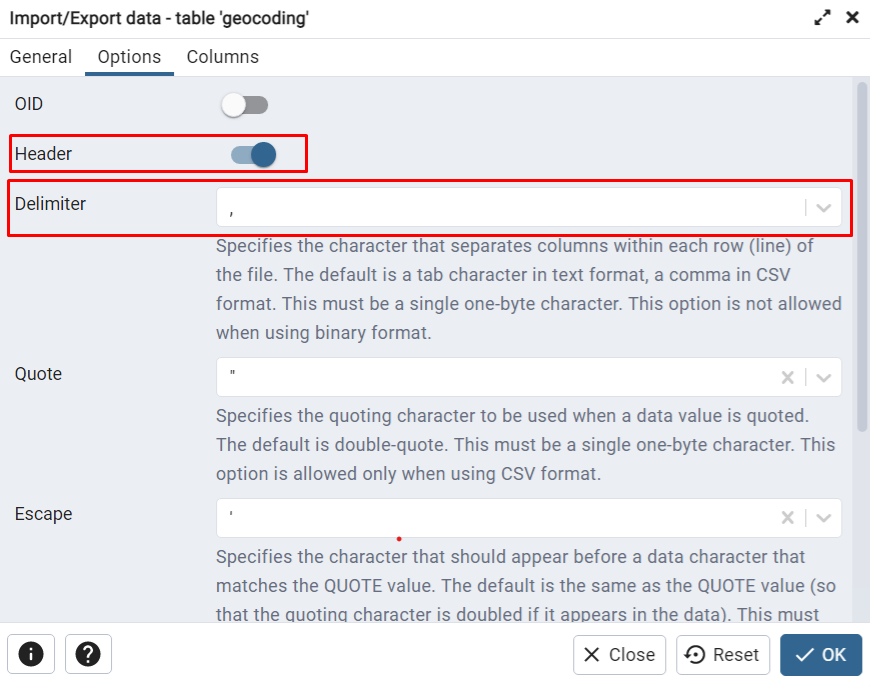Click the vertical scrollbar thumb
The width and height of the screenshot is (870, 686).
coord(862,256)
